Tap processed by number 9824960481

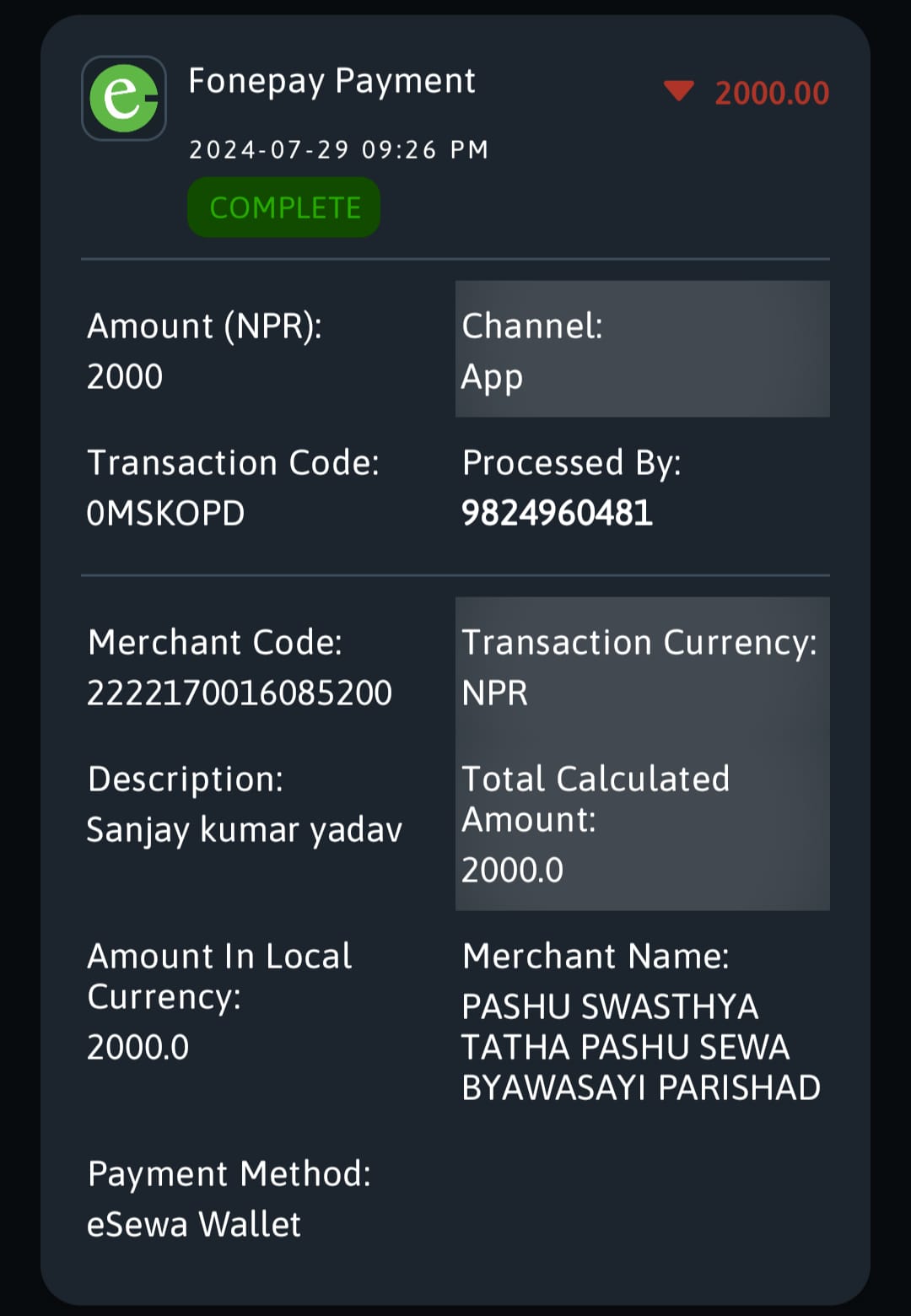[x=557, y=513]
